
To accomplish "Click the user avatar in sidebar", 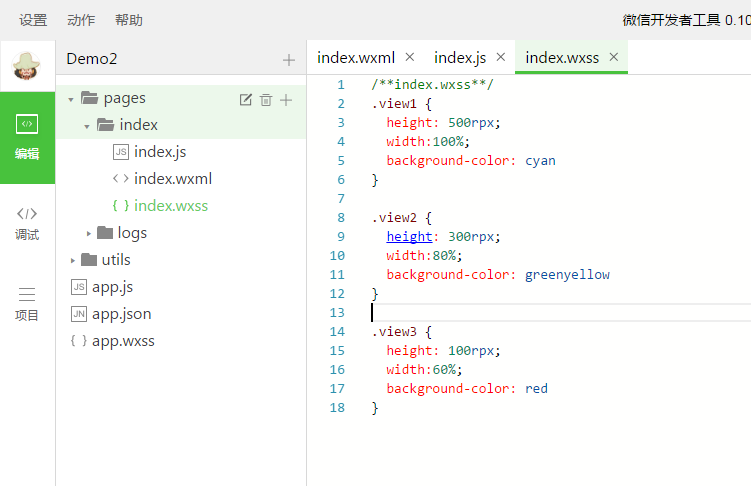I will (27, 65).
